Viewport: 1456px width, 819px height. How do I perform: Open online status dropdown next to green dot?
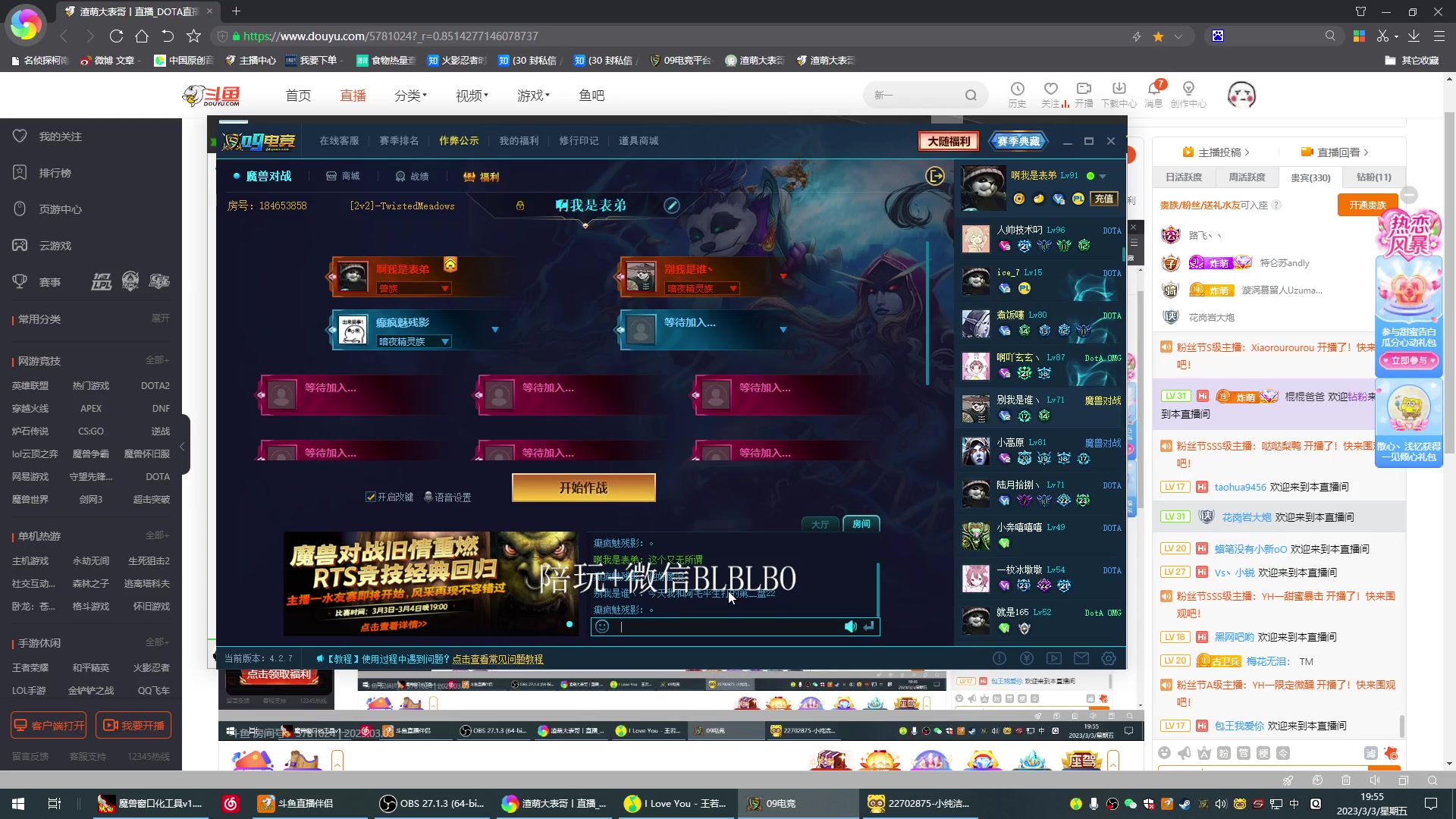pos(1103,176)
